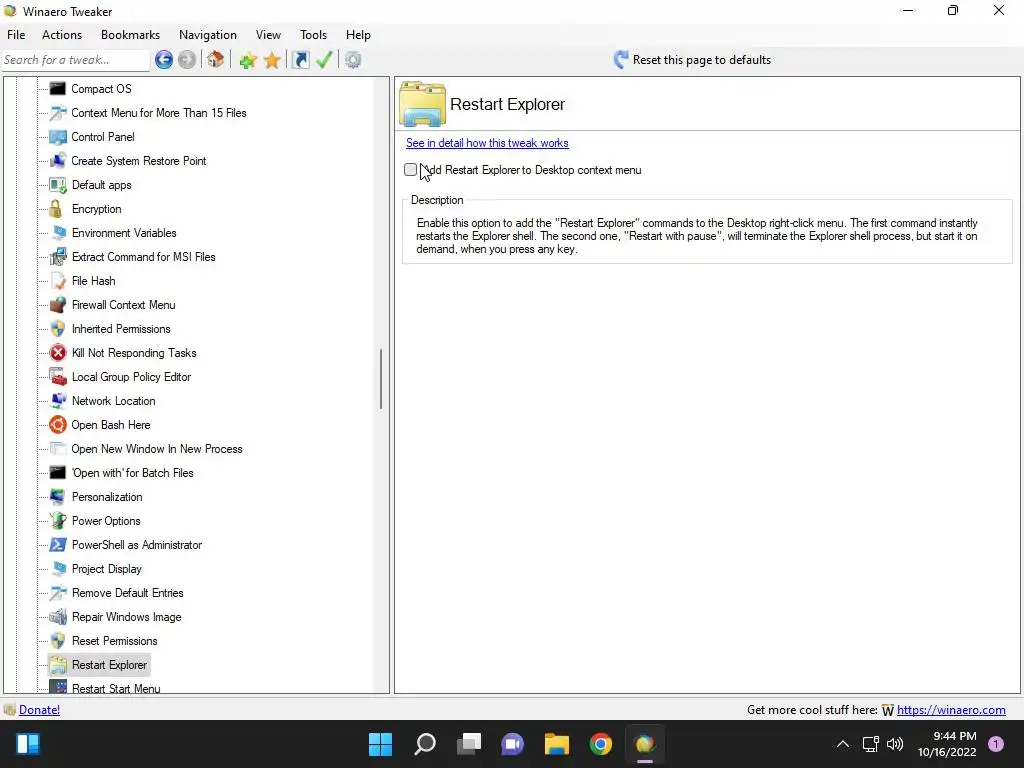Image resolution: width=1024 pixels, height=768 pixels.
Task: Click the Add bookmark star icon
Action: (248, 61)
